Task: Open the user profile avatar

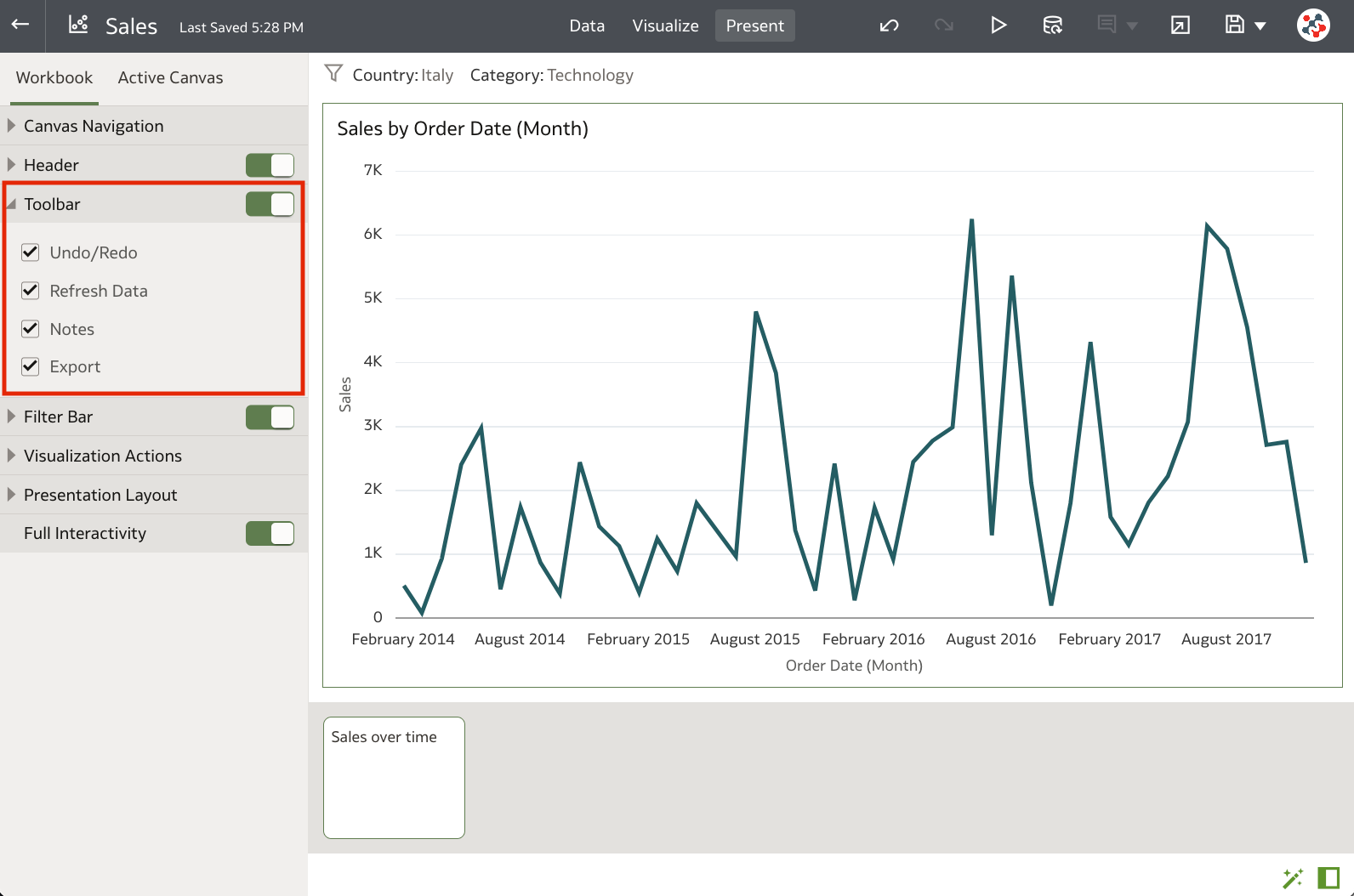Action: [x=1313, y=26]
